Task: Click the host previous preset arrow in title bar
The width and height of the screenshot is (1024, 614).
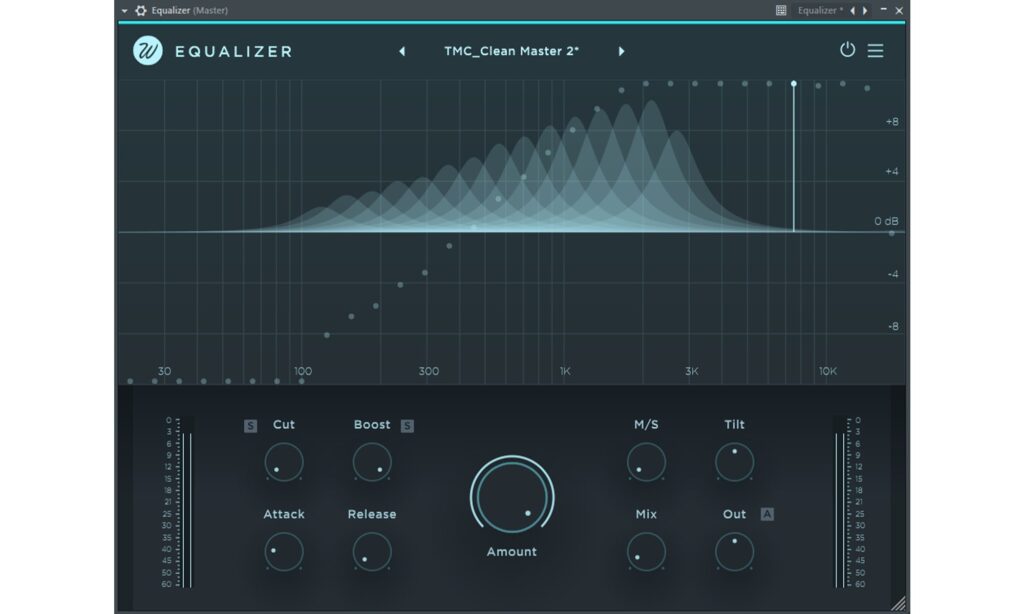Action: (x=852, y=10)
